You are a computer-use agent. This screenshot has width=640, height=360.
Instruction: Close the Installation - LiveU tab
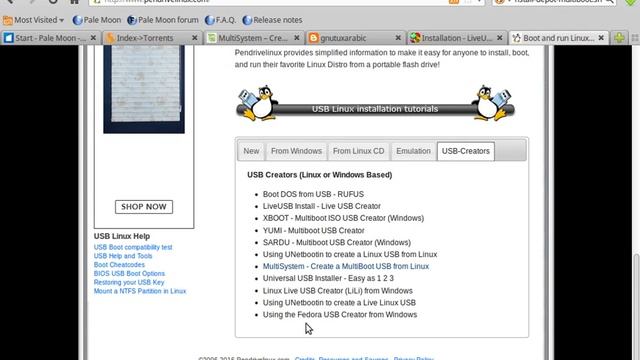[500, 38]
